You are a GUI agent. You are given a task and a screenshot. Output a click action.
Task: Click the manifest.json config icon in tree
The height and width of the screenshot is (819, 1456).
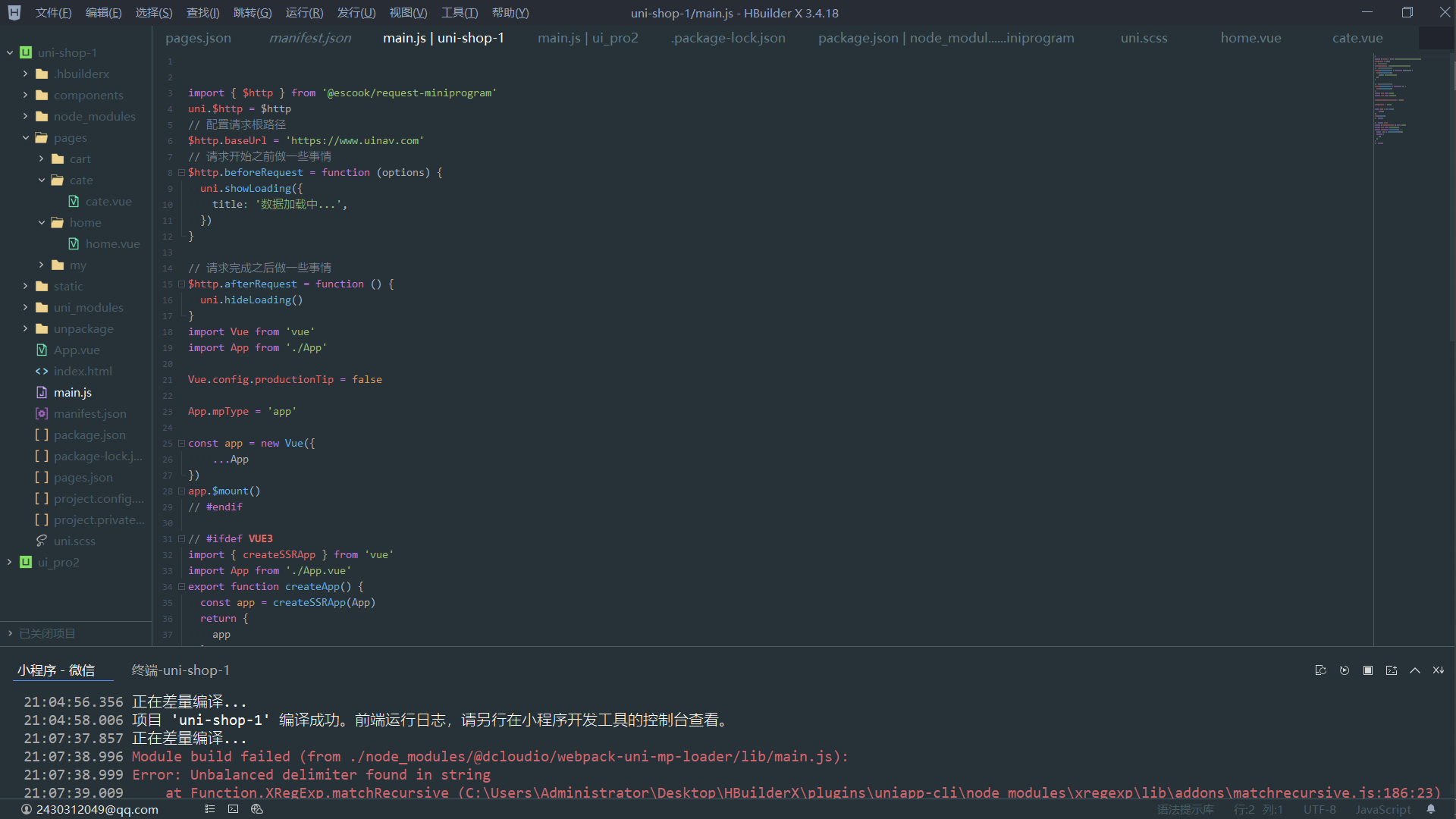[x=42, y=413]
